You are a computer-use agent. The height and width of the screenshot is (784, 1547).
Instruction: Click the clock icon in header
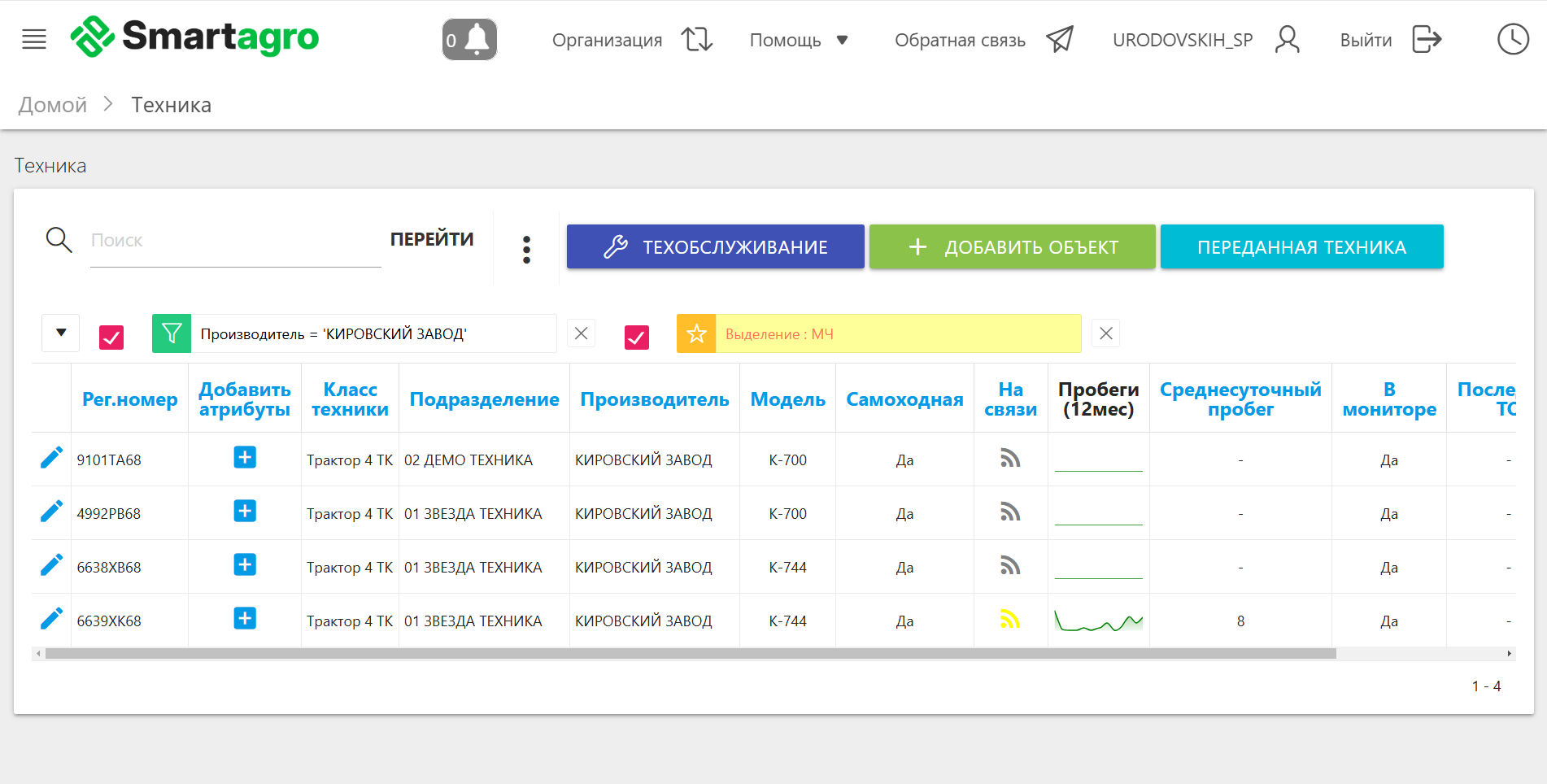[x=1512, y=39]
